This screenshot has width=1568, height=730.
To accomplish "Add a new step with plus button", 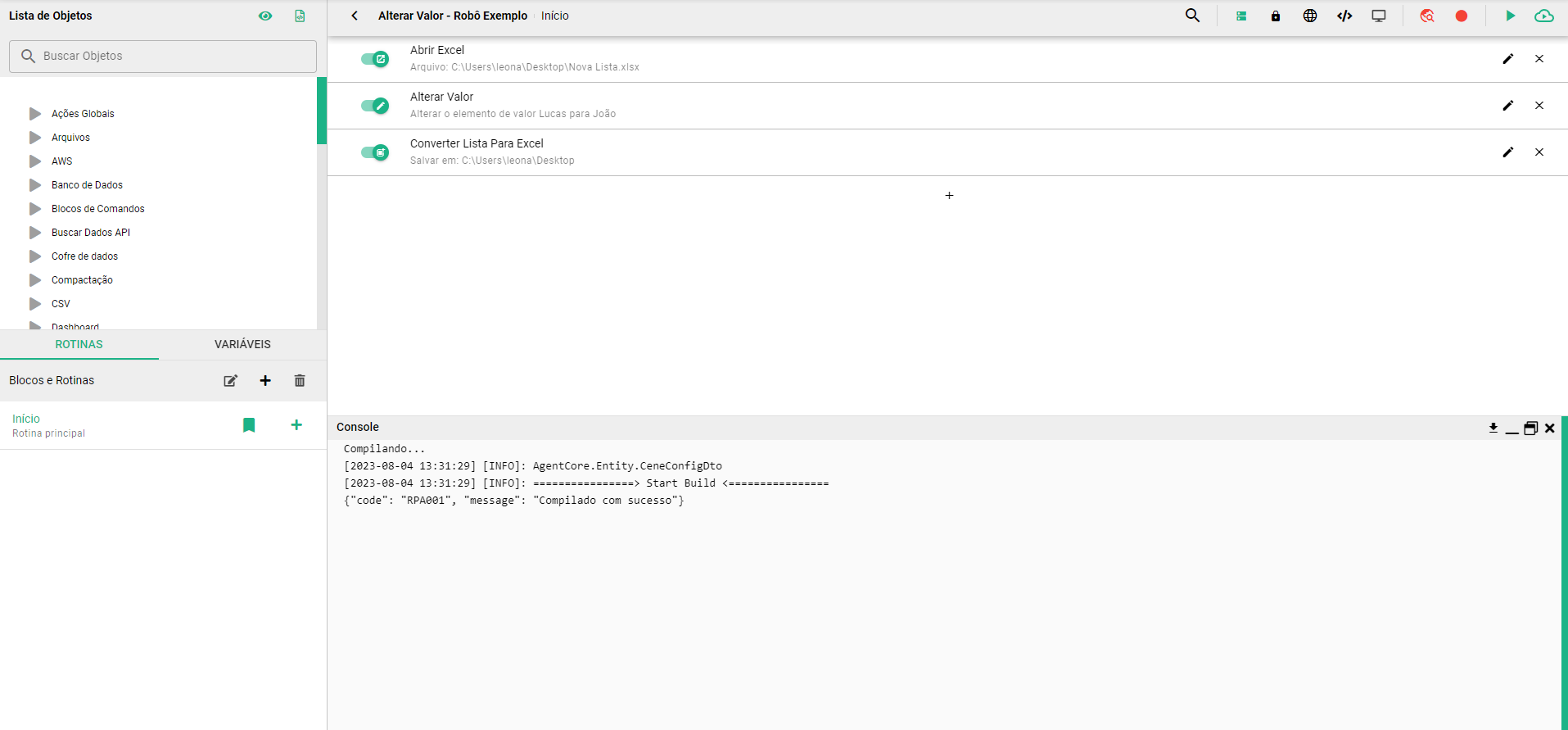I will click(949, 196).
